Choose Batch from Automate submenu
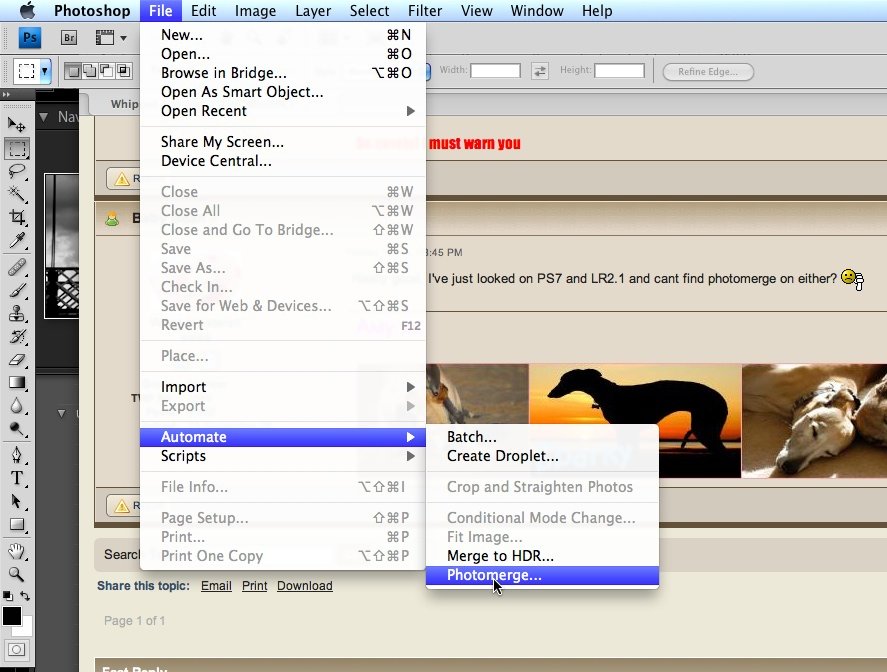This screenshot has width=887, height=672. click(x=542, y=437)
